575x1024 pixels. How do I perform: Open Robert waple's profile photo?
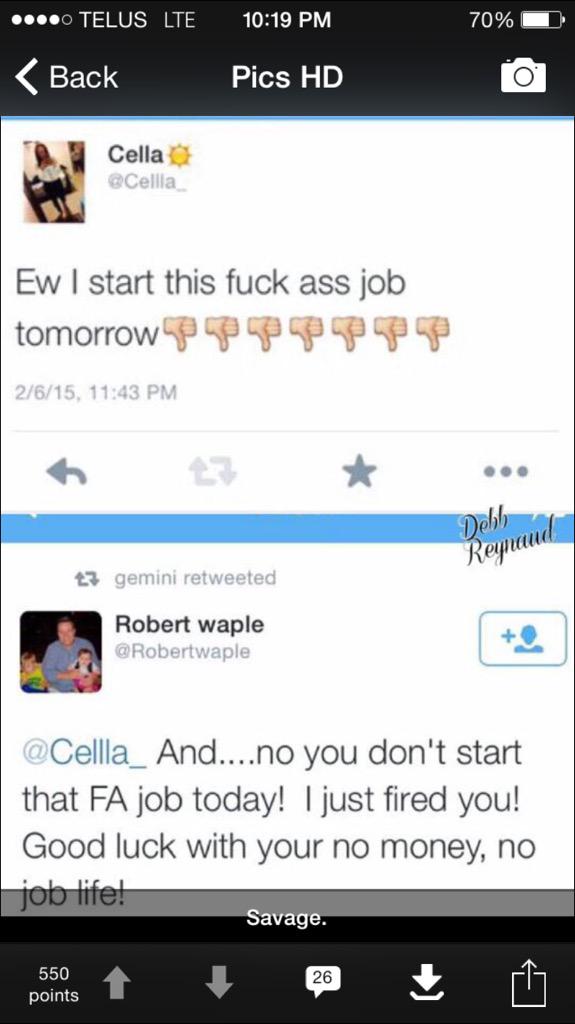point(61,651)
